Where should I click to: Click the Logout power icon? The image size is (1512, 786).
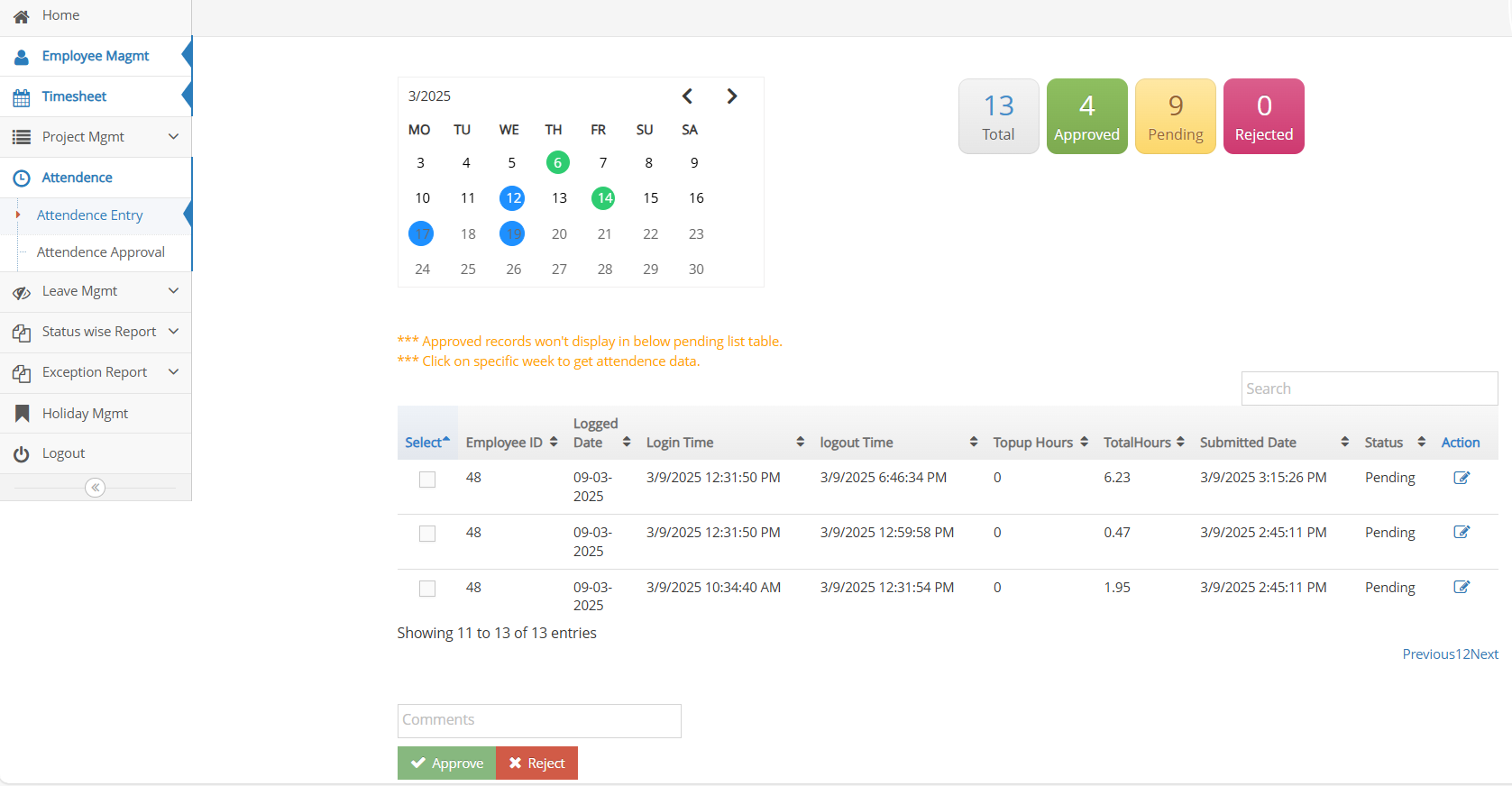(x=22, y=454)
